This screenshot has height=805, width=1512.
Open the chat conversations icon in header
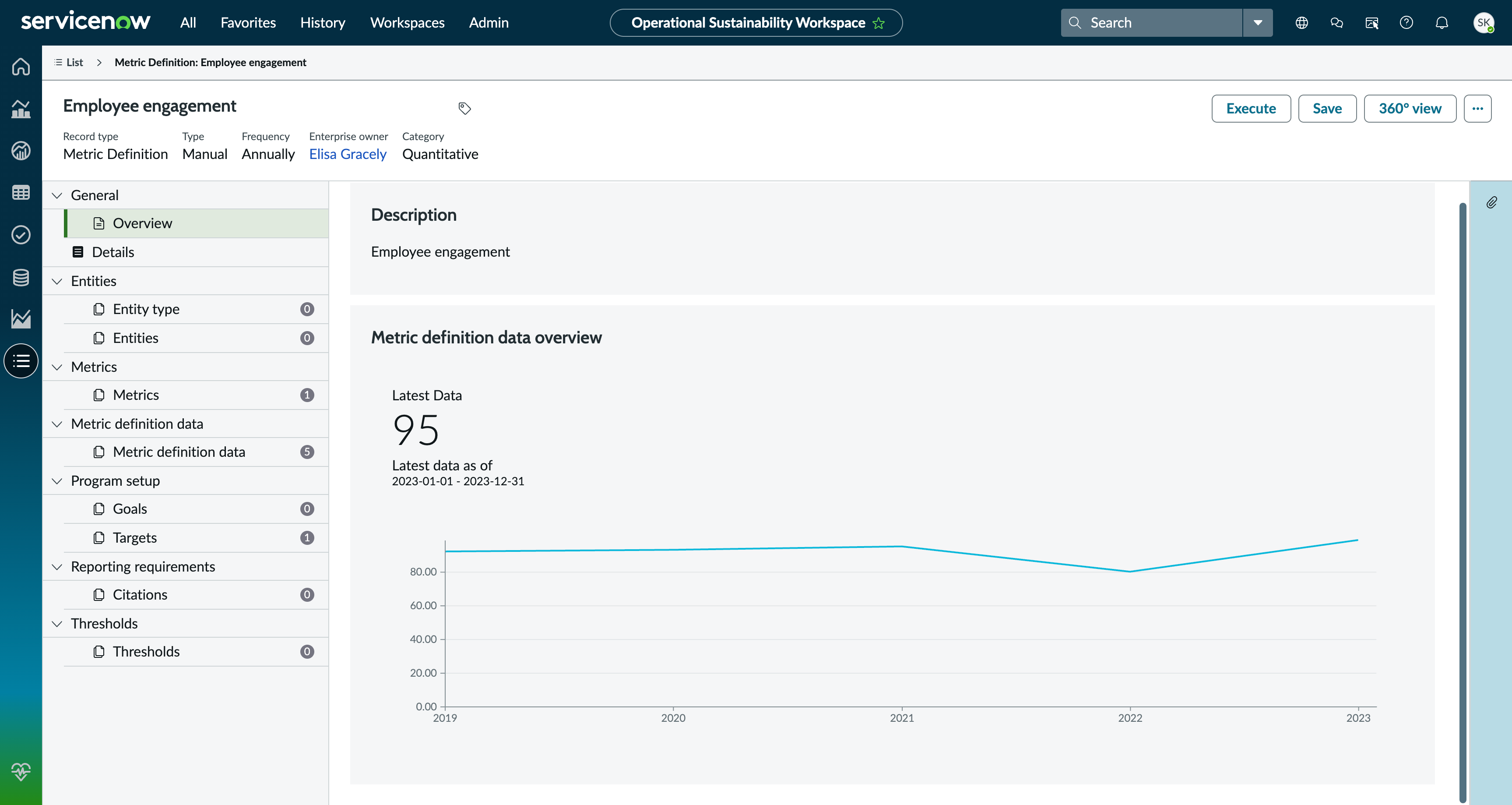(1336, 23)
